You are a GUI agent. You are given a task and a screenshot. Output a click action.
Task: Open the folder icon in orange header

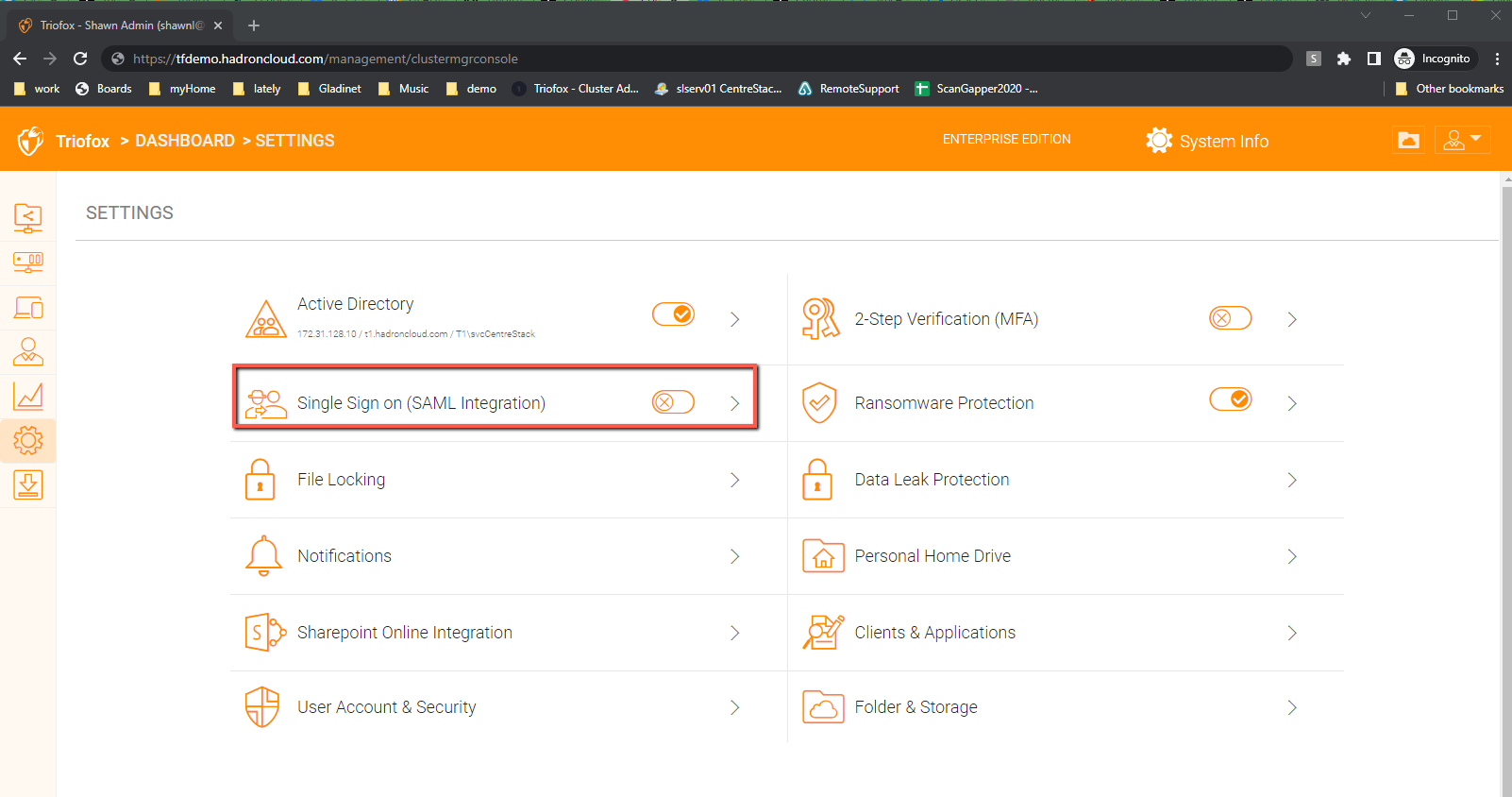[1409, 140]
